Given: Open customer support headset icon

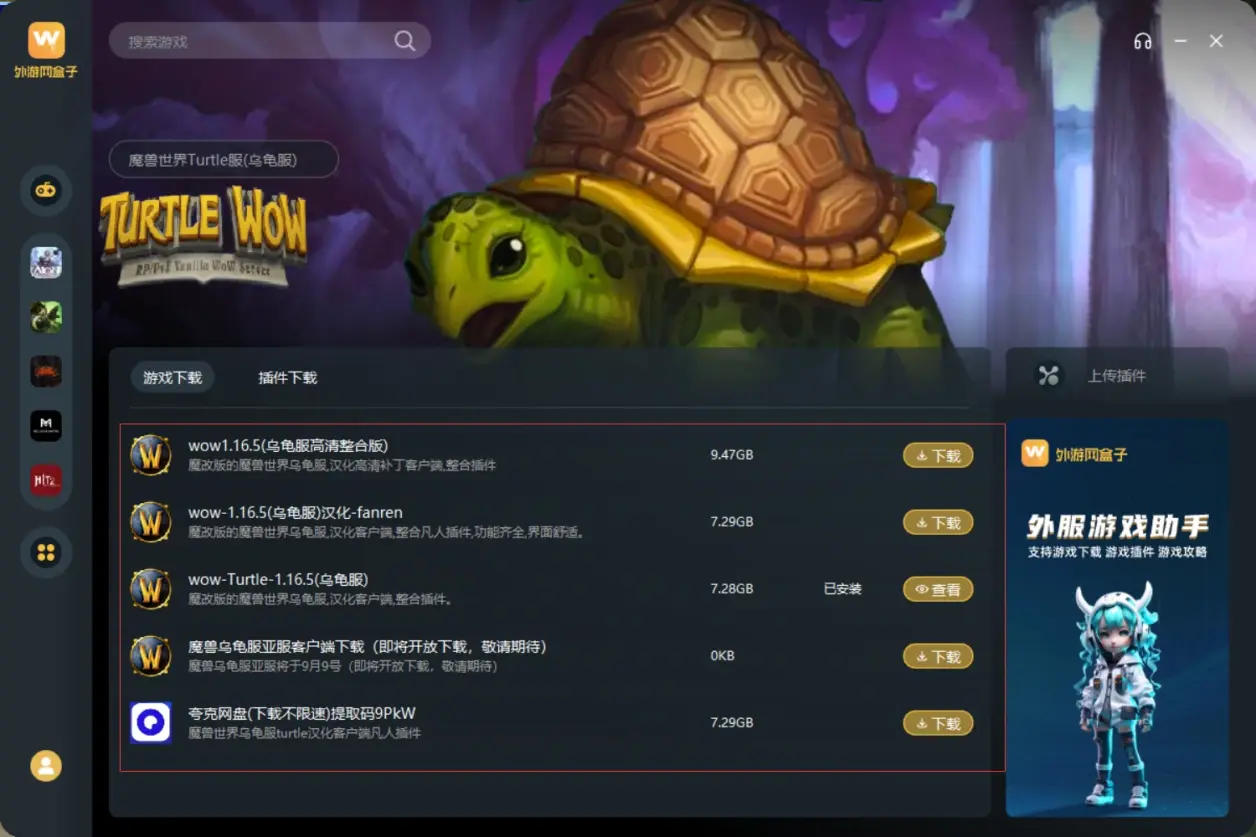Looking at the screenshot, I should (1143, 41).
